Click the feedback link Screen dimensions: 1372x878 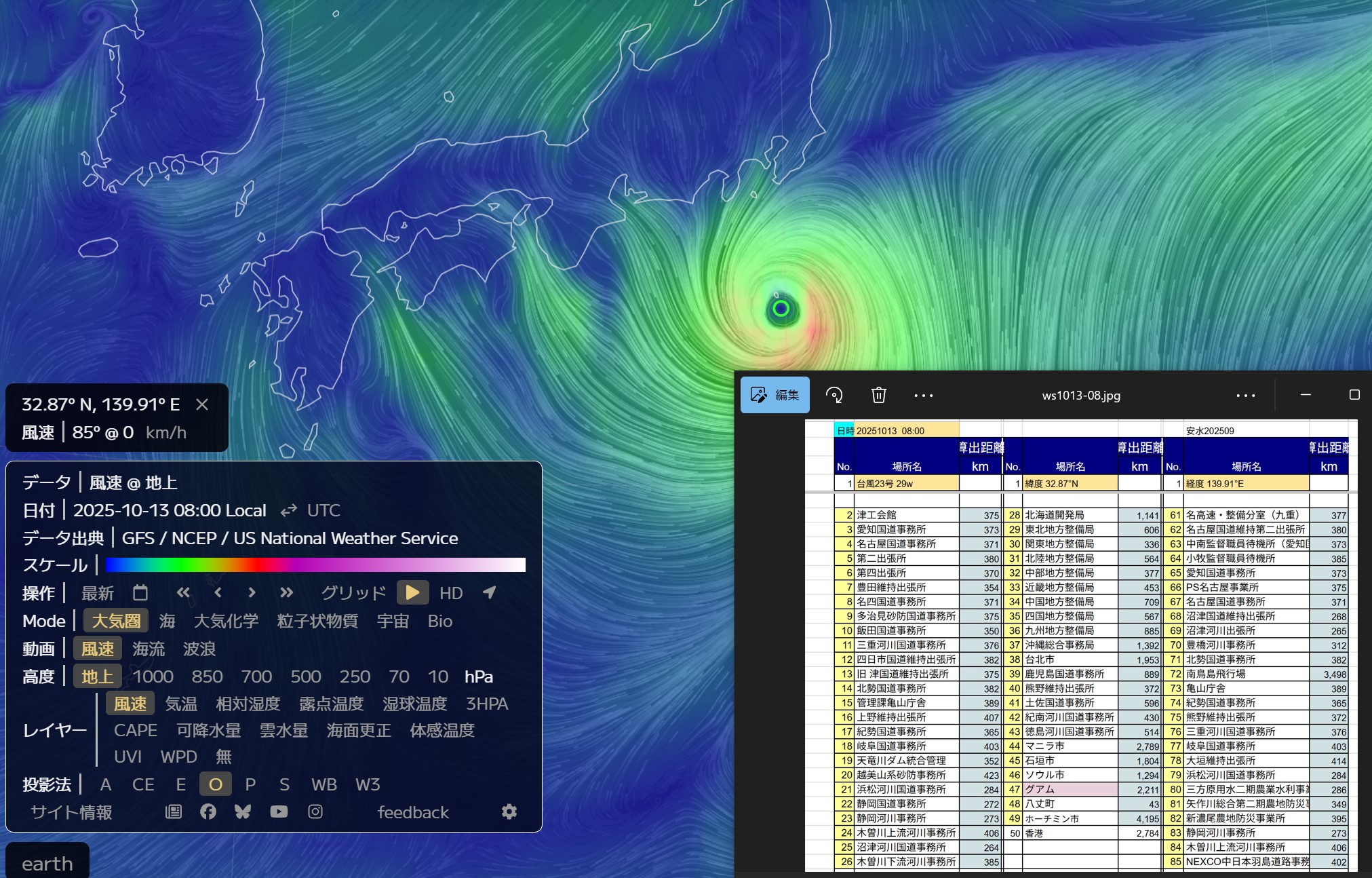point(413,812)
